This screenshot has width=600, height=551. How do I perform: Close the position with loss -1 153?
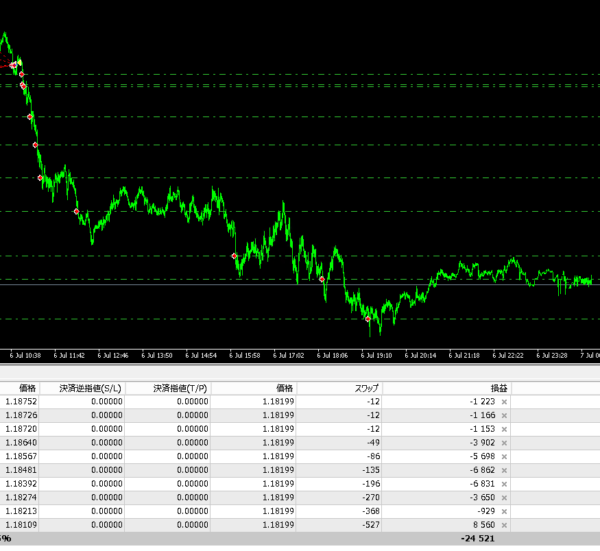point(504,429)
